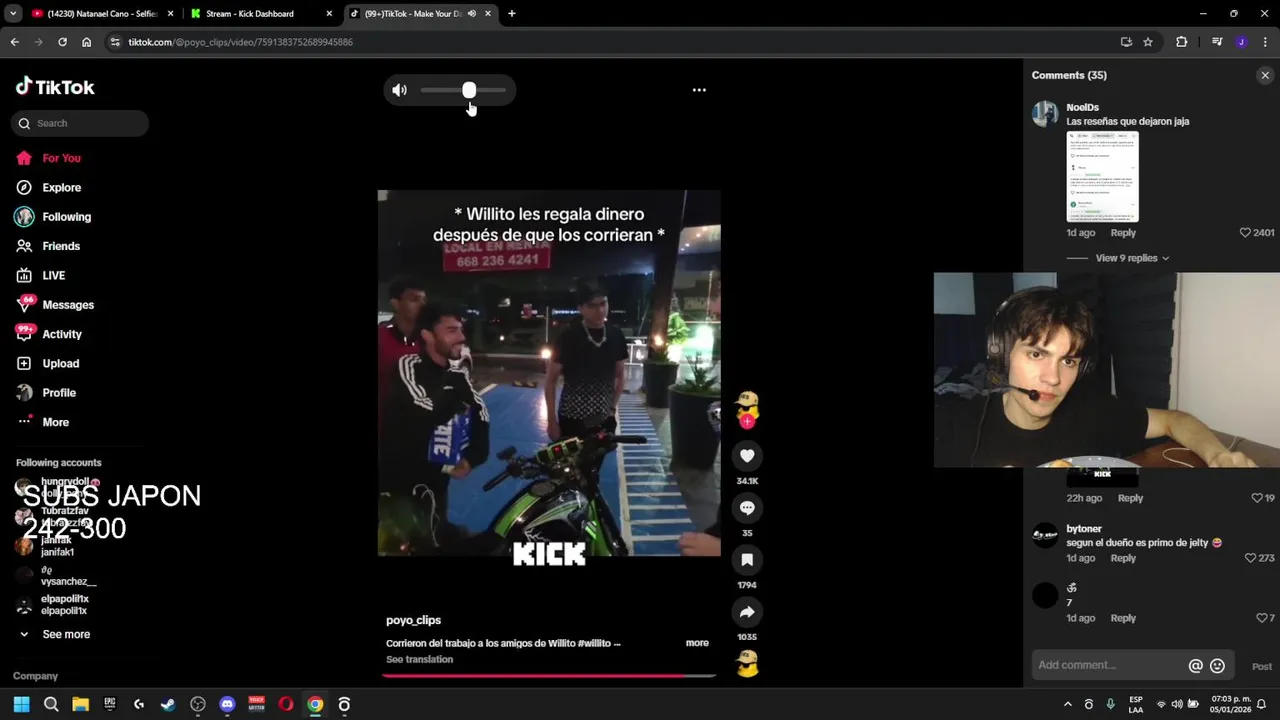Reply to bytoner's comment

click(x=1123, y=558)
